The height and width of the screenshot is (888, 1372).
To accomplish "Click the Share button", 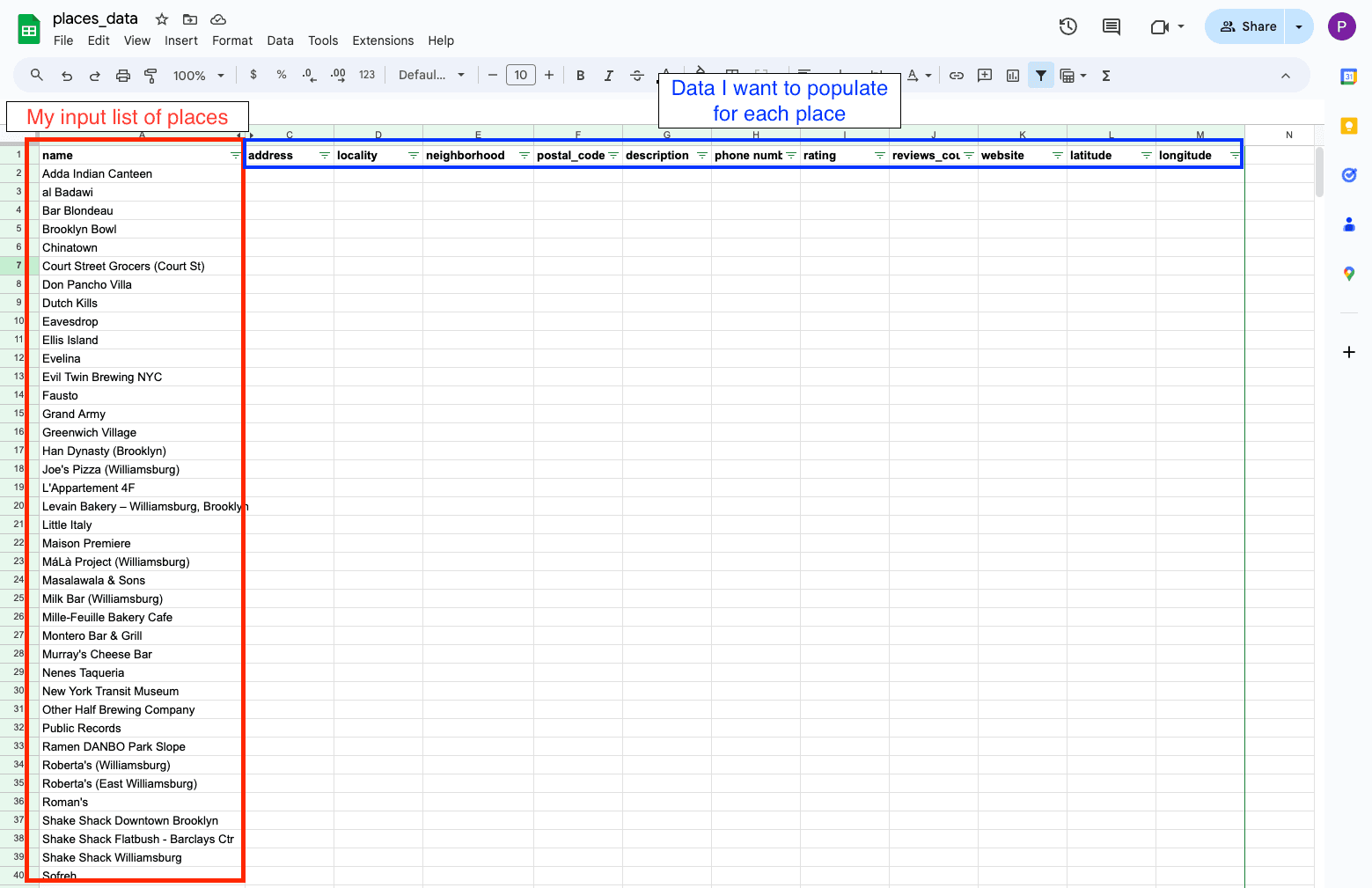I will click(1246, 26).
